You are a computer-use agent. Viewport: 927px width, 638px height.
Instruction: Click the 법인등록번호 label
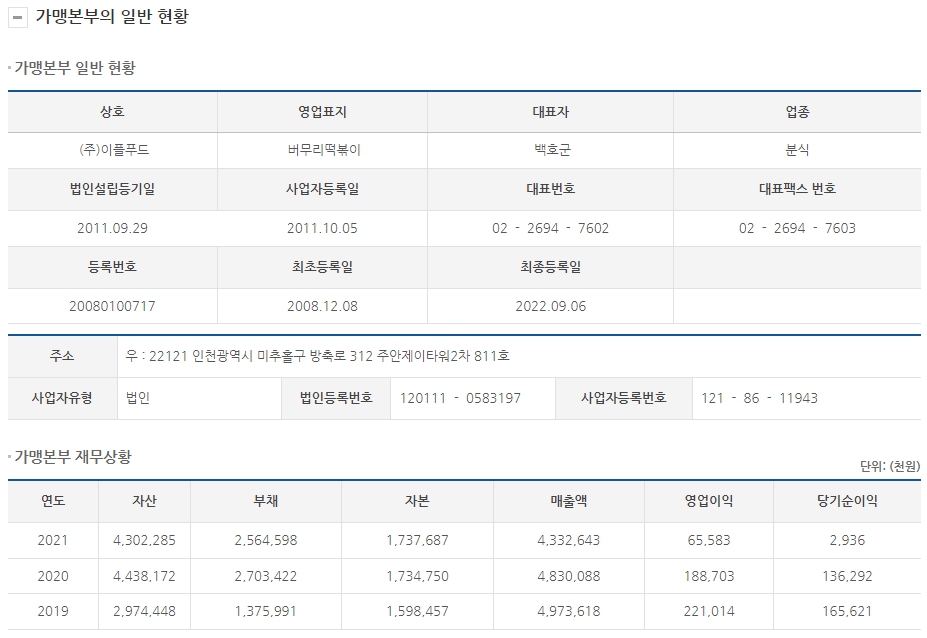[x=336, y=398]
